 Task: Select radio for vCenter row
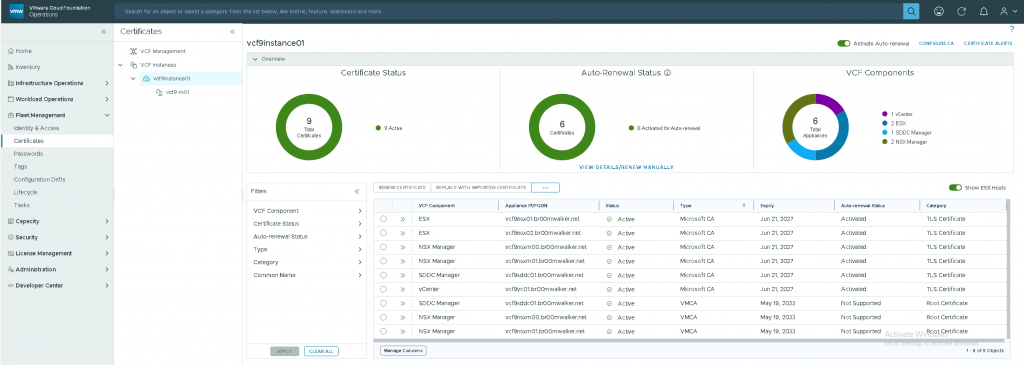pyautogui.click(x=383, y=289)
